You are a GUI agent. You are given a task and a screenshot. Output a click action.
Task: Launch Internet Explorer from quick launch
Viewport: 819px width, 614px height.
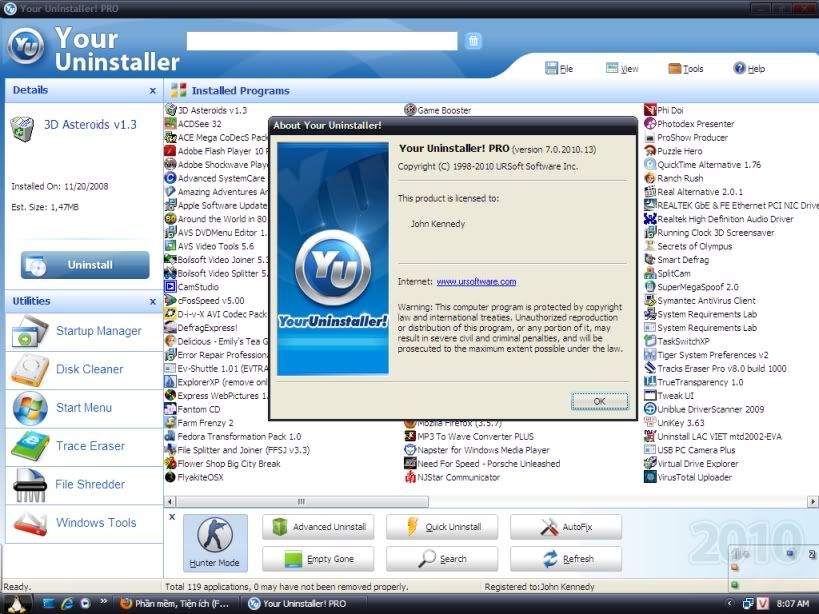pyautogui.click(x=67, y=604)
